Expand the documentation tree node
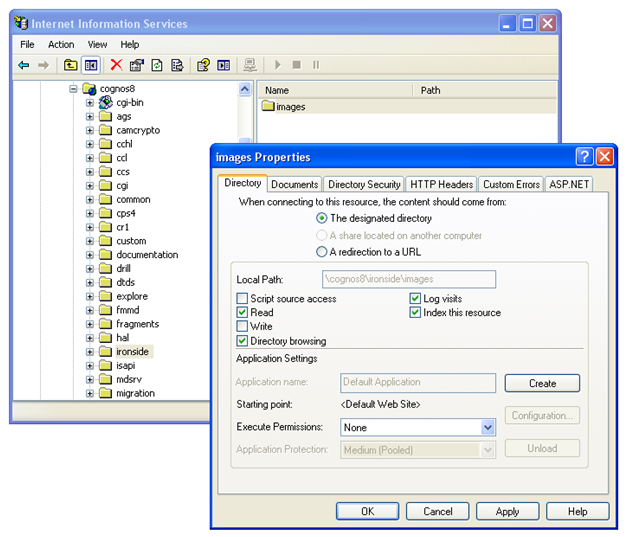This screenshot has width=628, height=537. pos(90,255)
